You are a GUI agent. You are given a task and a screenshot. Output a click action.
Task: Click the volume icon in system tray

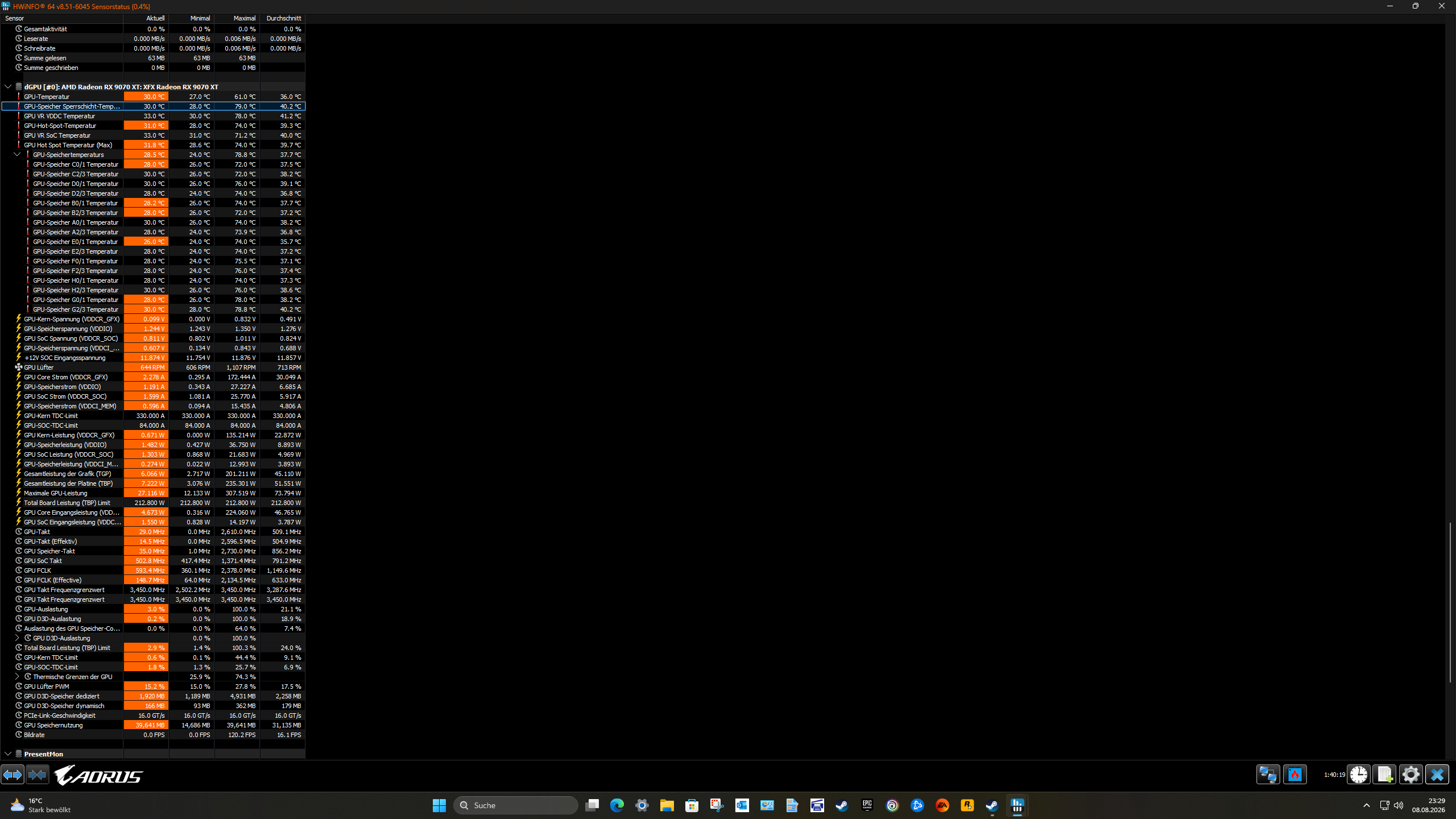[1399, 805]
